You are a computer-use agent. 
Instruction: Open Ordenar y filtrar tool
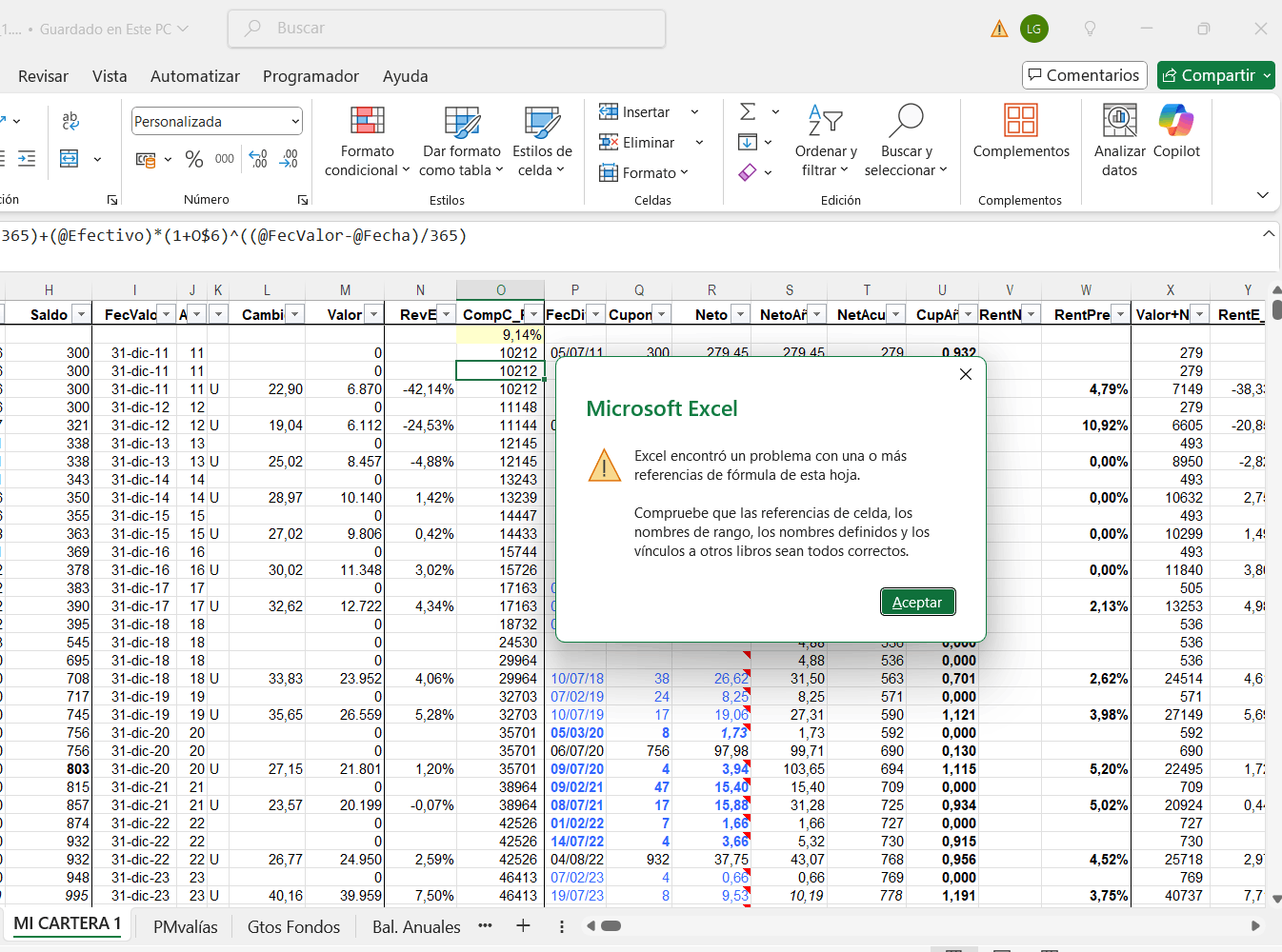826,122
